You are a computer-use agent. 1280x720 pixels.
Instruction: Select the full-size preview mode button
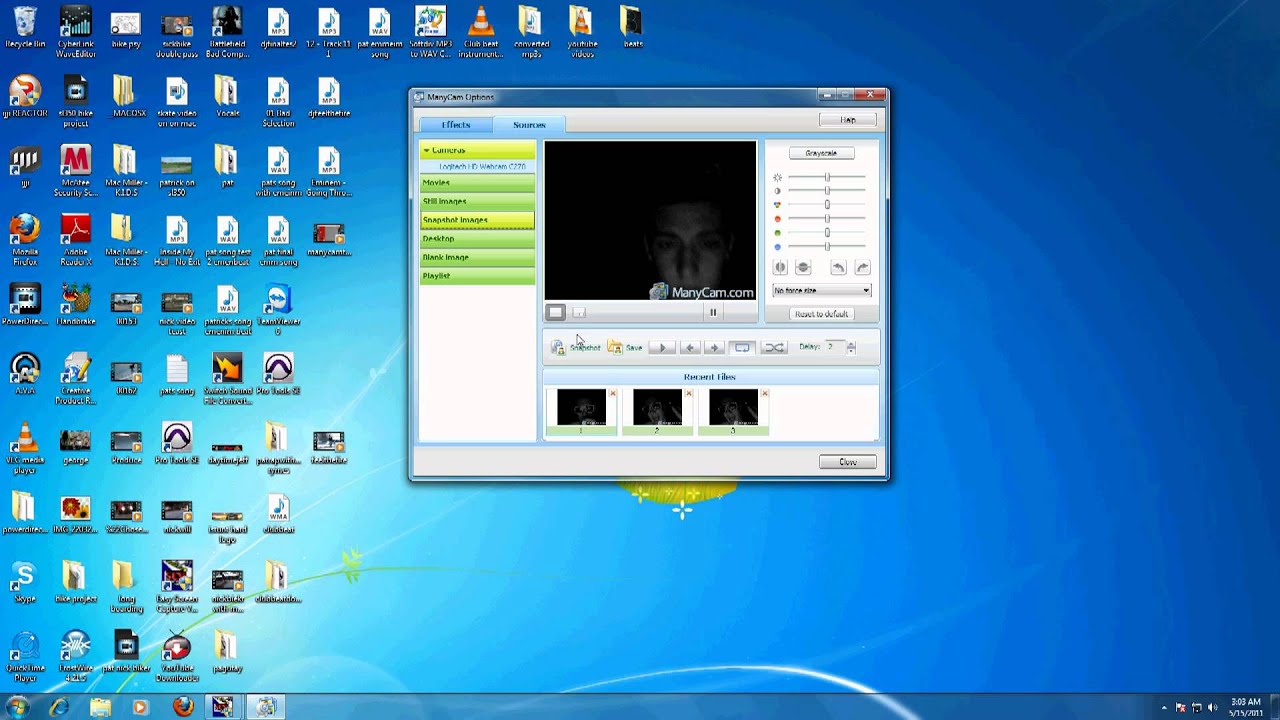(x=556, y=313)
